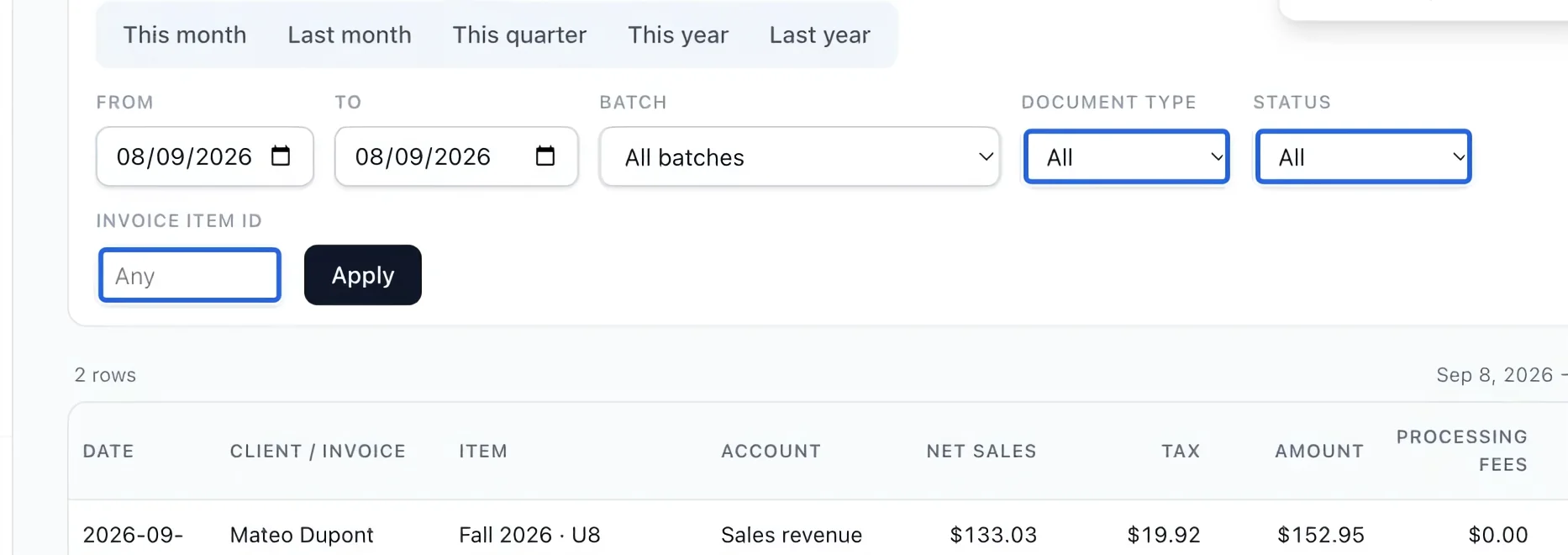
Task: Open the Status dropdown
Action: tap(1363, 156)
